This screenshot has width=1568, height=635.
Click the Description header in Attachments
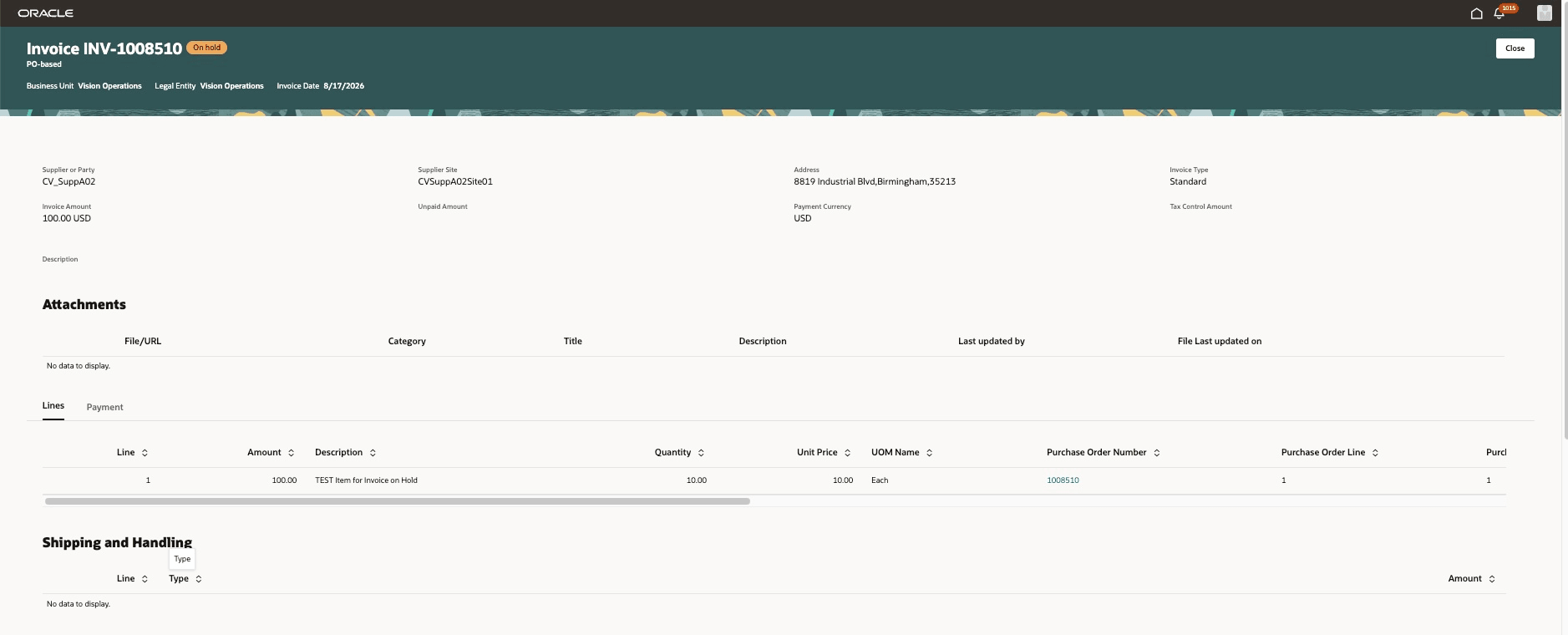[763, 342]
